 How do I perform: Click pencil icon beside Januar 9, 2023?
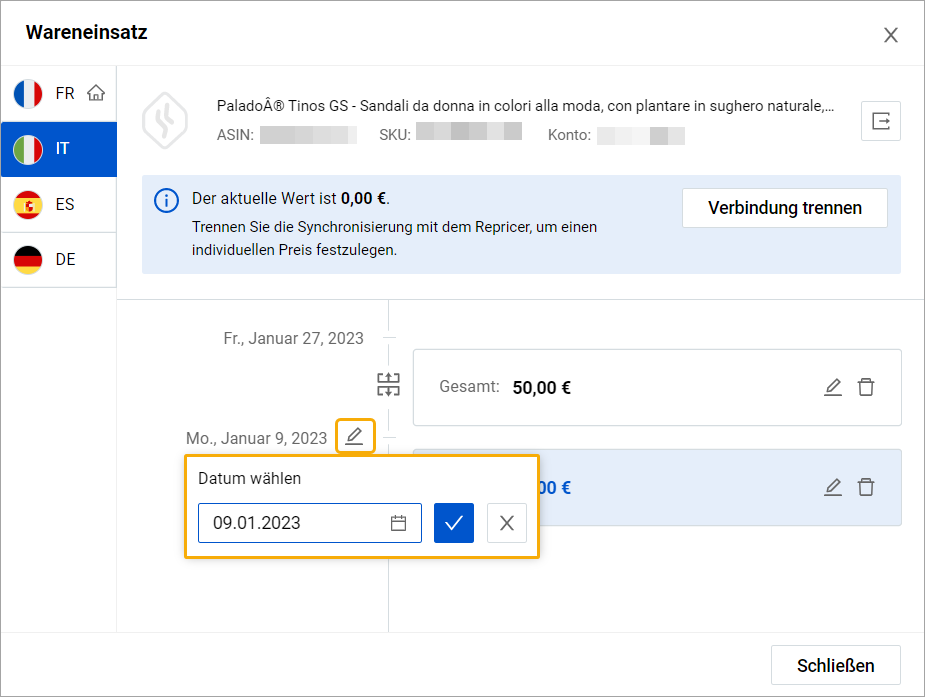click(x=355, y=436)
